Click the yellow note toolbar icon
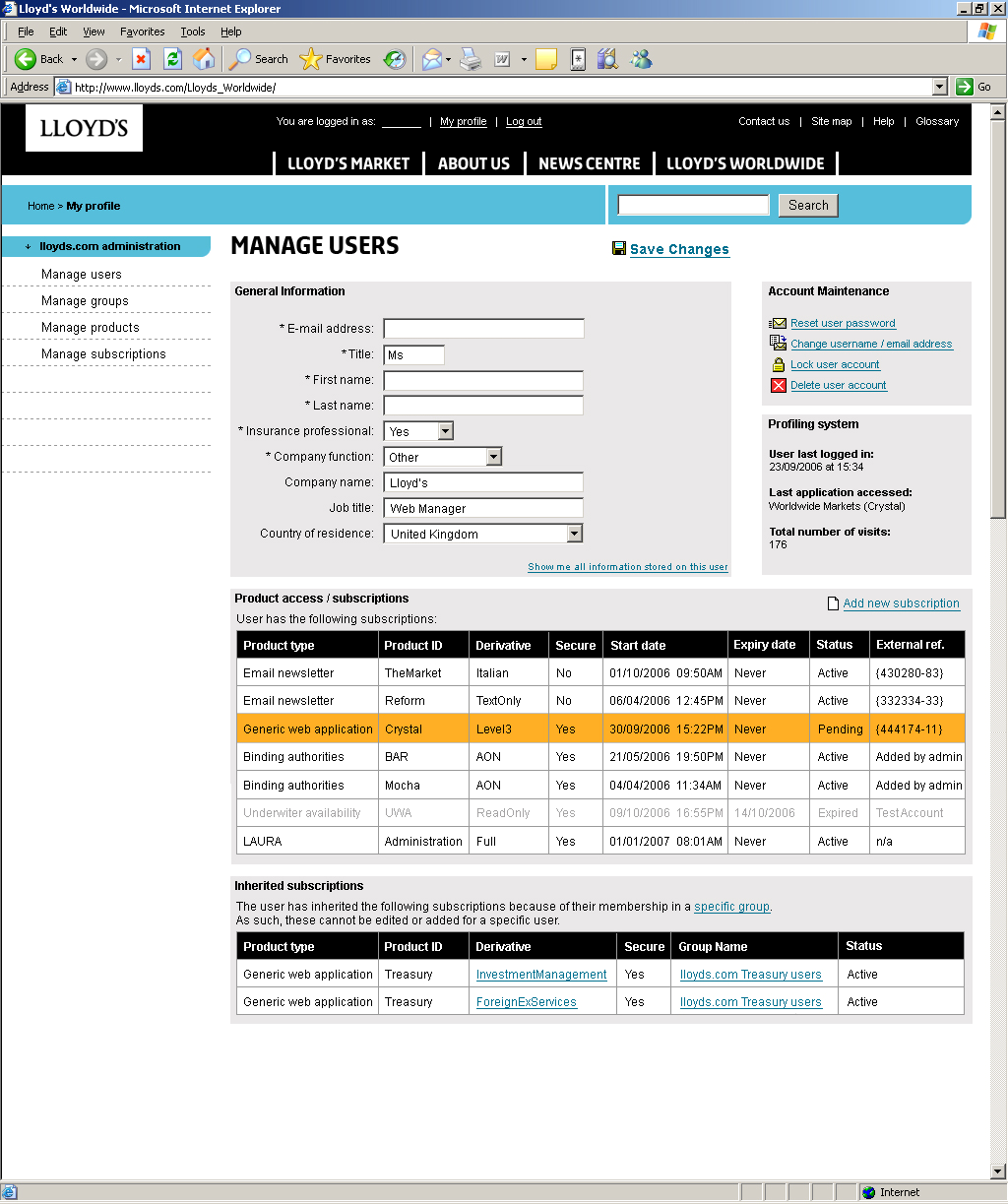 [546, 59]
